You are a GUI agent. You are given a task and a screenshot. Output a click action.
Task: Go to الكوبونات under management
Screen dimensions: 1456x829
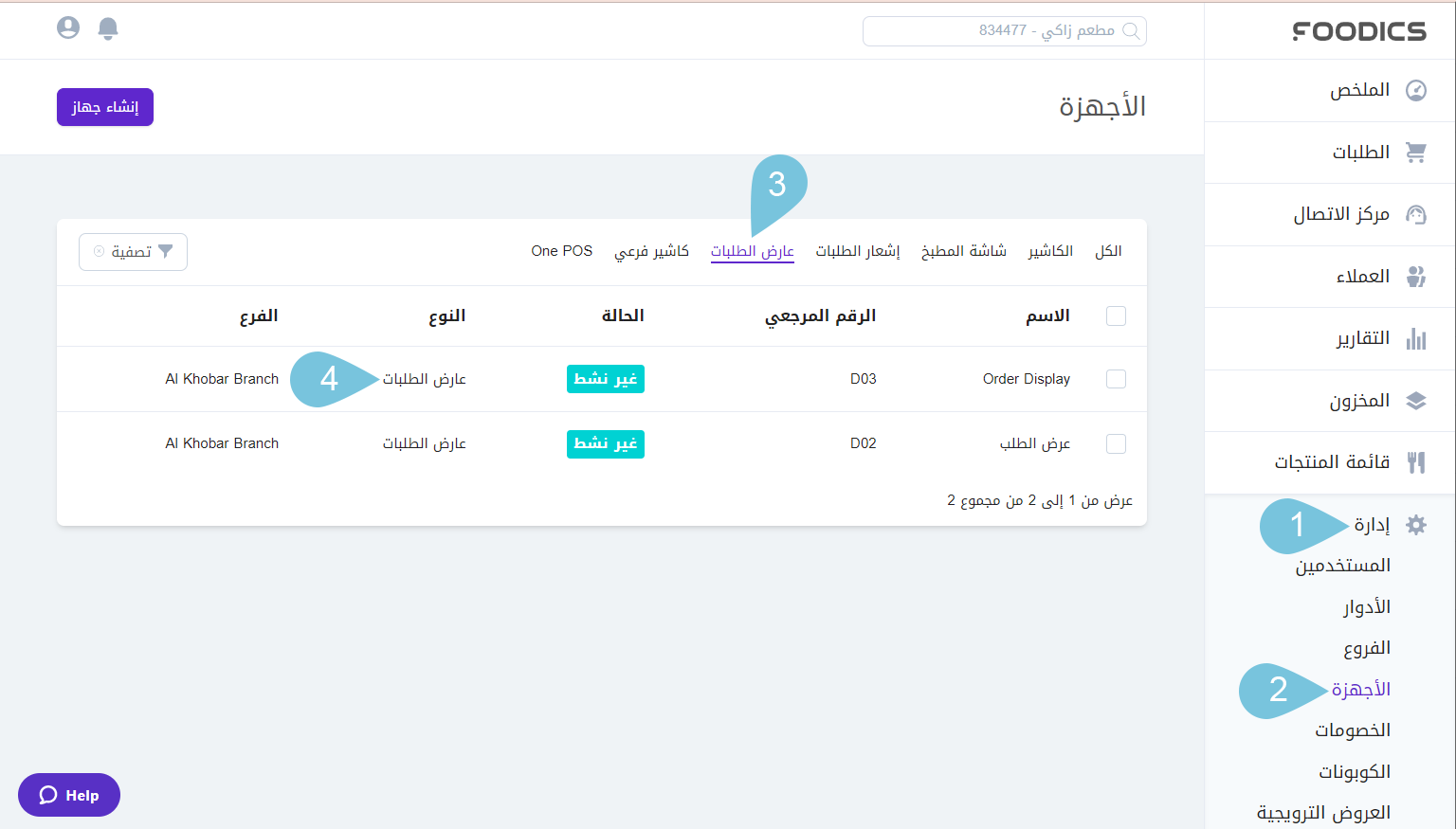1355,772
